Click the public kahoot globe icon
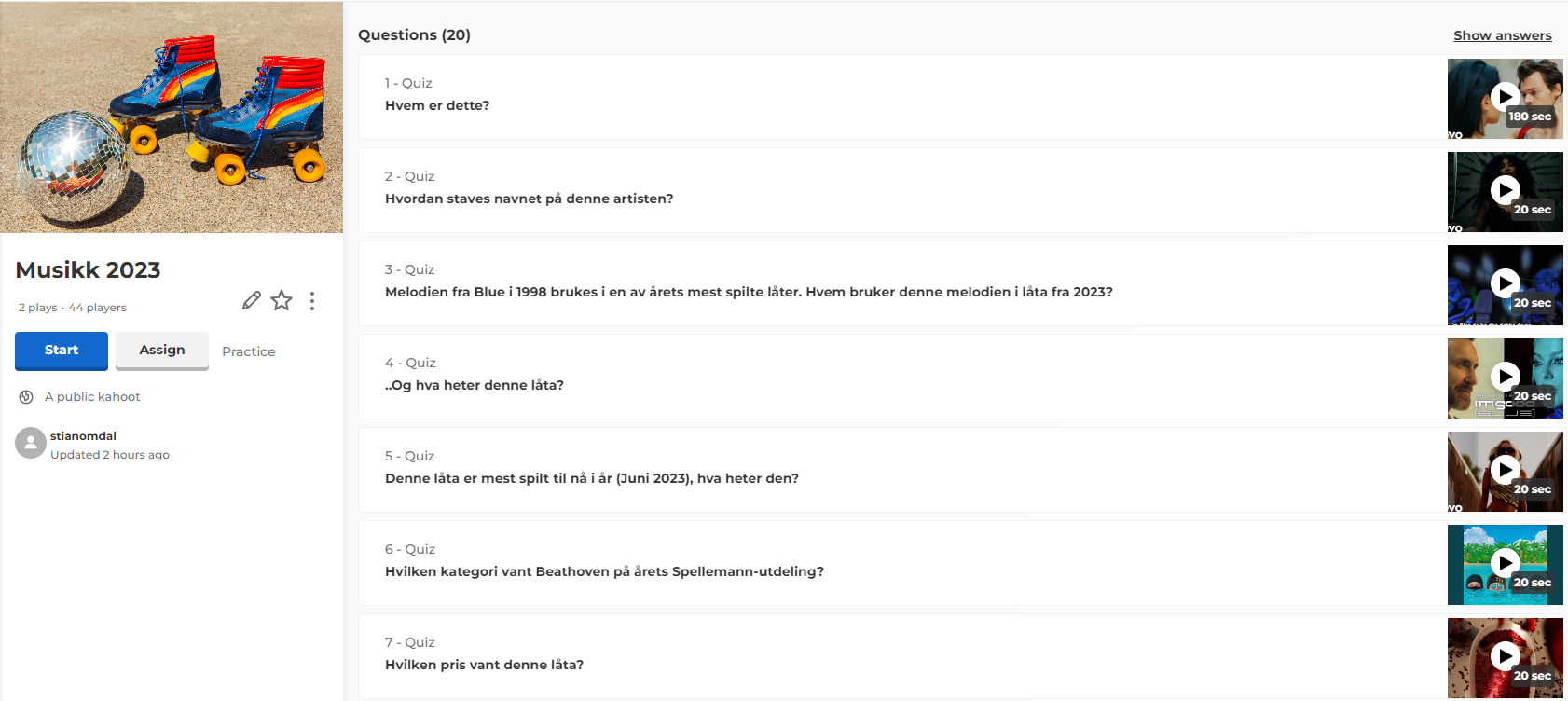Image resolution: width=1568 pixels, height=701 pixels. pos(26,397)
